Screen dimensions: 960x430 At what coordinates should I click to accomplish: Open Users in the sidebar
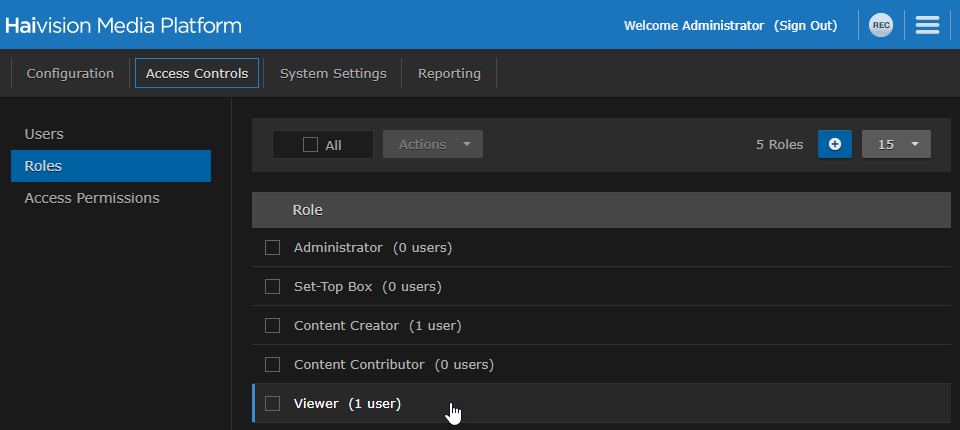click(44, 134)
